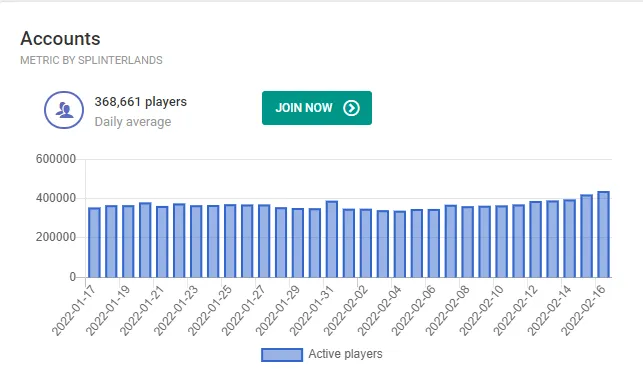Select the bar for 2022-01-31
This screenshot has height=378, width=643.
coord(332,239)
